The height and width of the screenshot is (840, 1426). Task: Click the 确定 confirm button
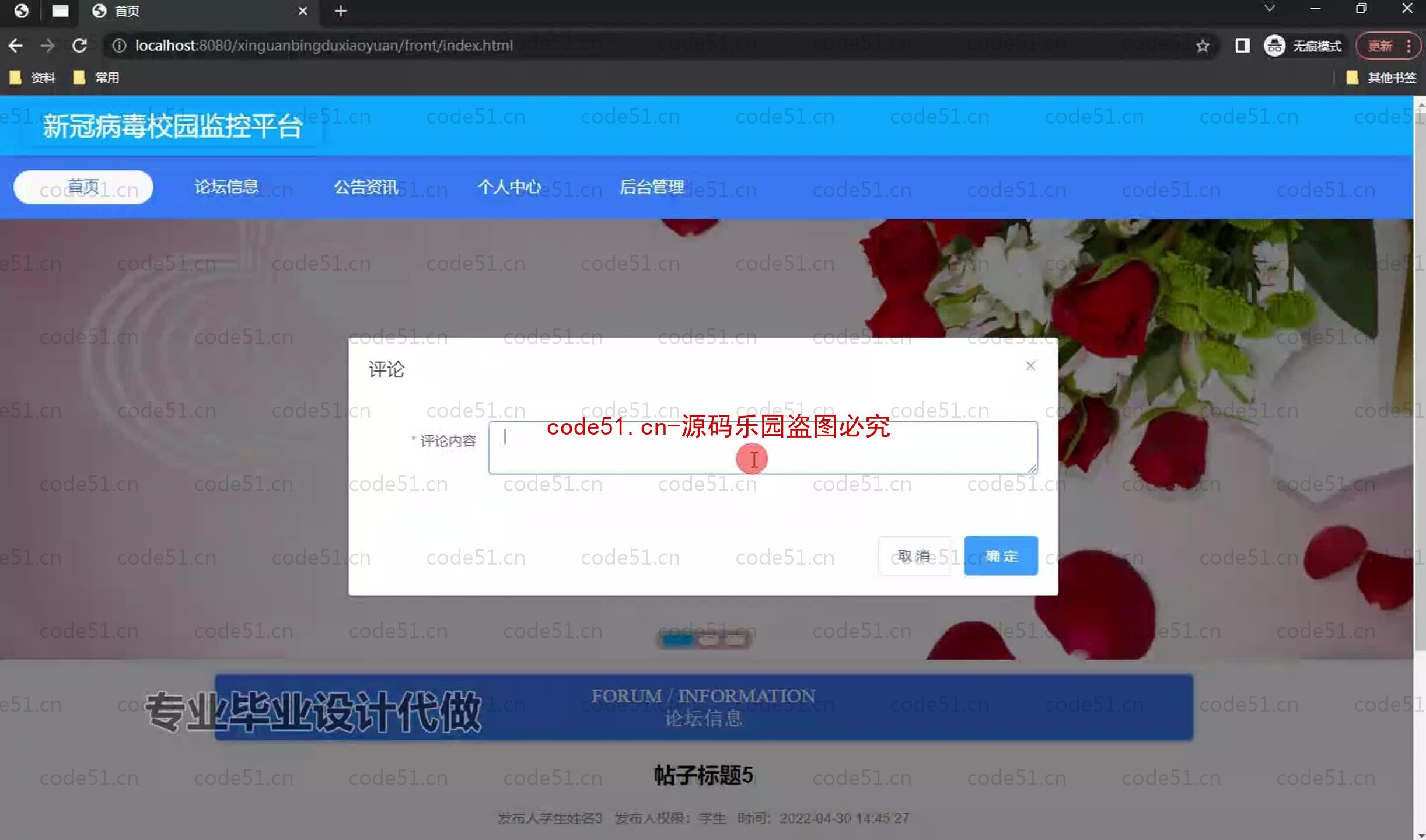[x=1000, y=555]
